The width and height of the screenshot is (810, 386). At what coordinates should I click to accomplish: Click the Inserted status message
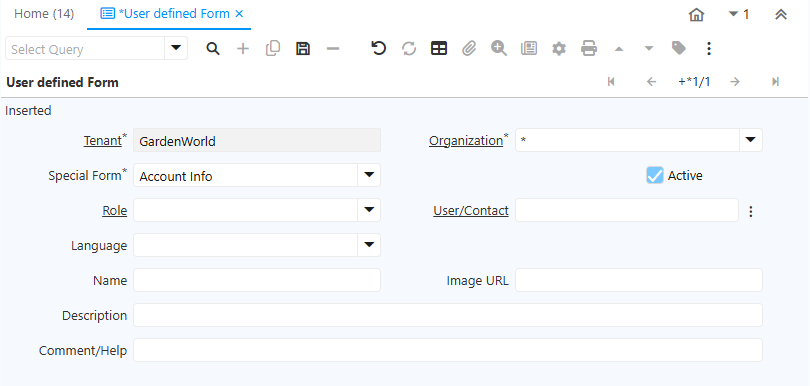28,111
